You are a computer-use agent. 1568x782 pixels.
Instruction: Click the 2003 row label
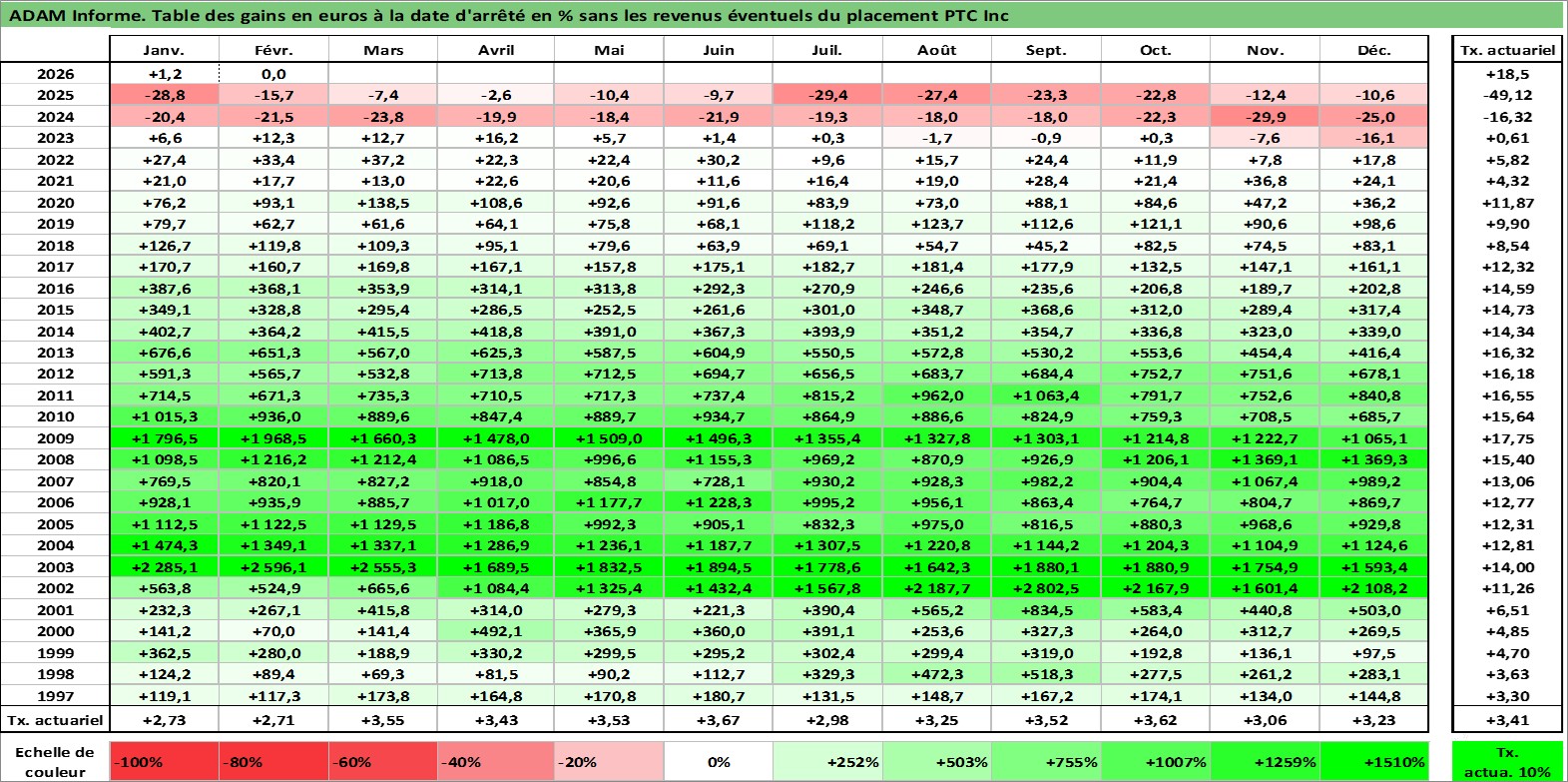[55, 567]
